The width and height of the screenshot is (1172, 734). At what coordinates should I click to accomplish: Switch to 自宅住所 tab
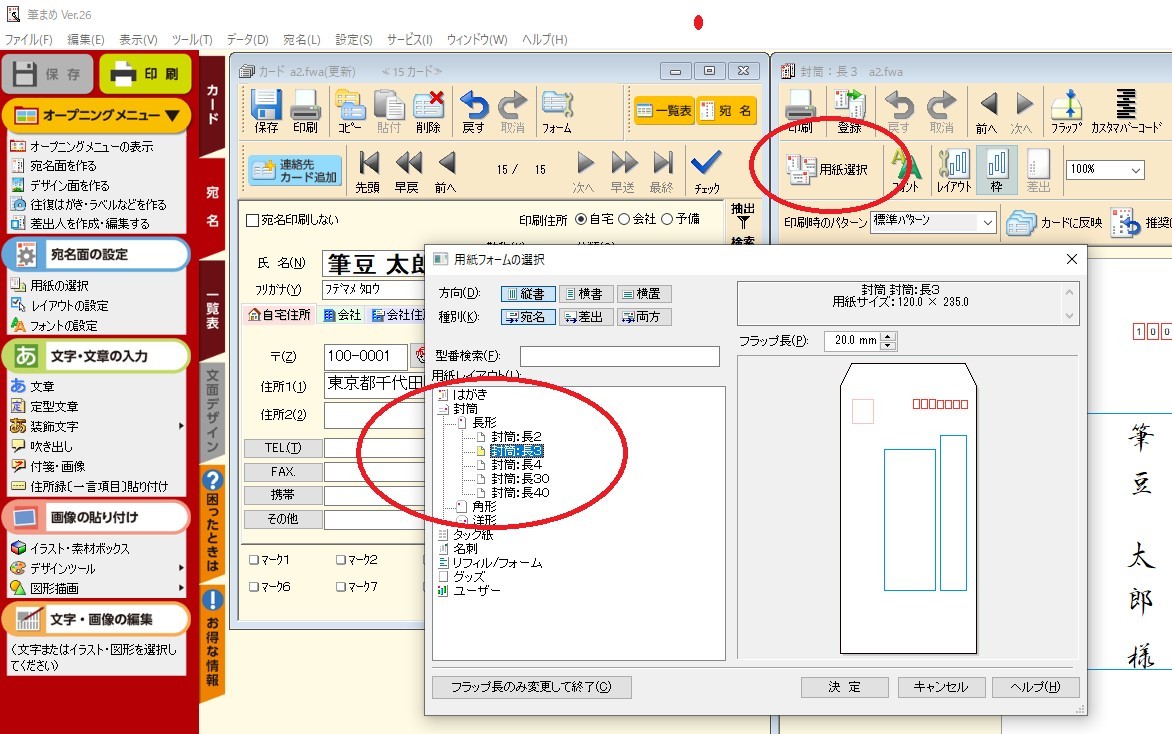tap(279, 315)
